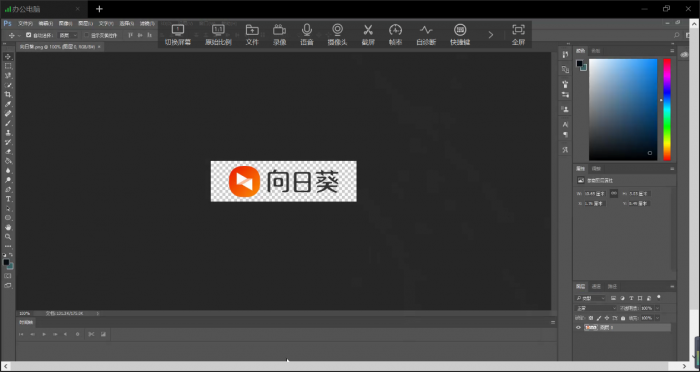Screen dimensions: 700x372
Task: Click the 语音 microphone icon
Action: (307, 34)
